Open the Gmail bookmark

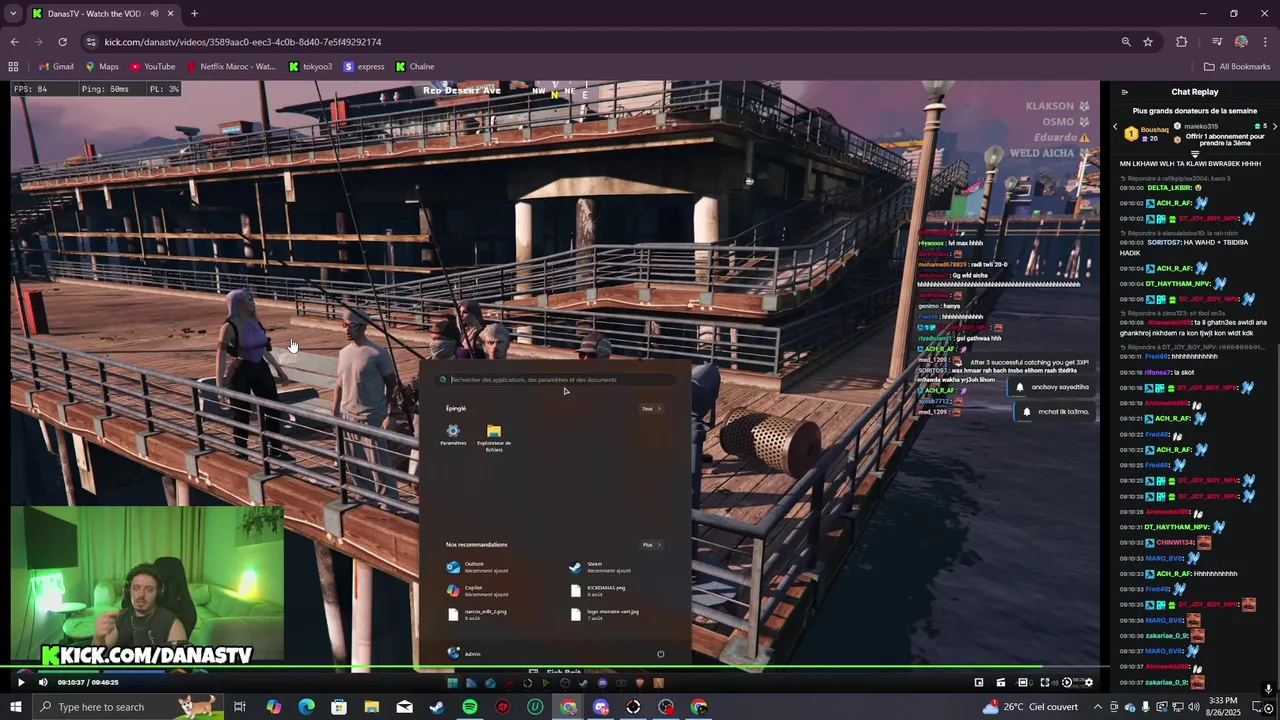click(x=55, y=67)
